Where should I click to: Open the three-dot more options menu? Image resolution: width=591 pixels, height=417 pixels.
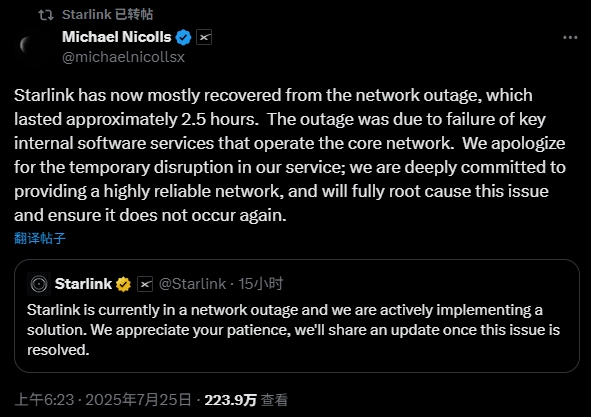[570, 37]
